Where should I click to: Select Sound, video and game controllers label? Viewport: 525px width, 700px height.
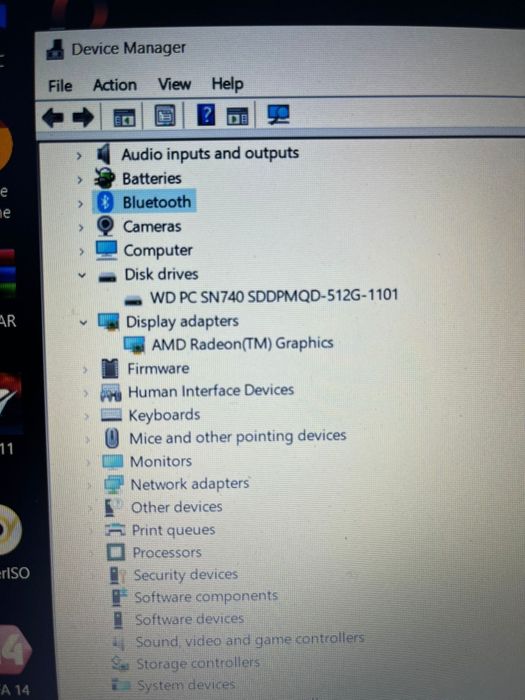(x=250, y=640)
